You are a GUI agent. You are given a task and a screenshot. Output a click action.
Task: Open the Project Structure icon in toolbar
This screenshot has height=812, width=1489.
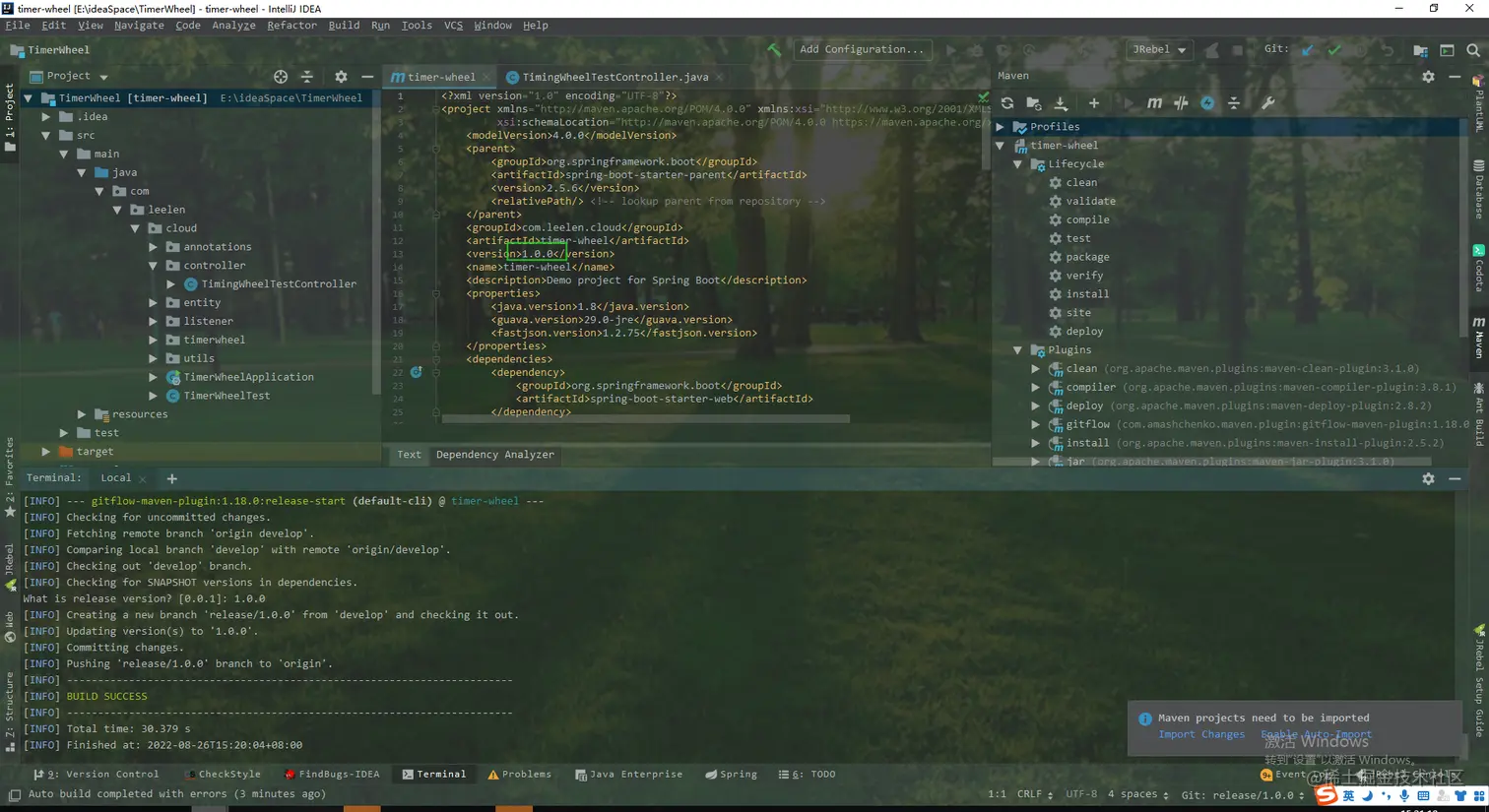1420,50
